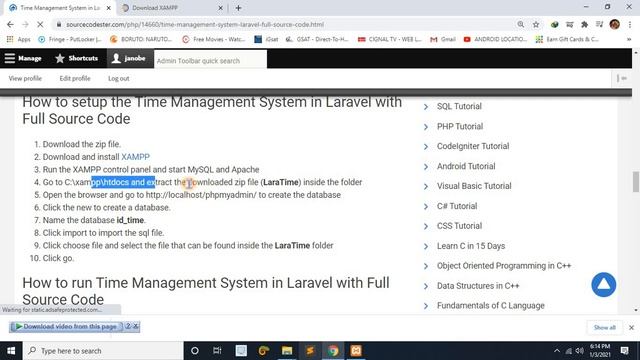Click the Type here to search box
Screen dimensions: 640x360
click(x=103, y=351)
